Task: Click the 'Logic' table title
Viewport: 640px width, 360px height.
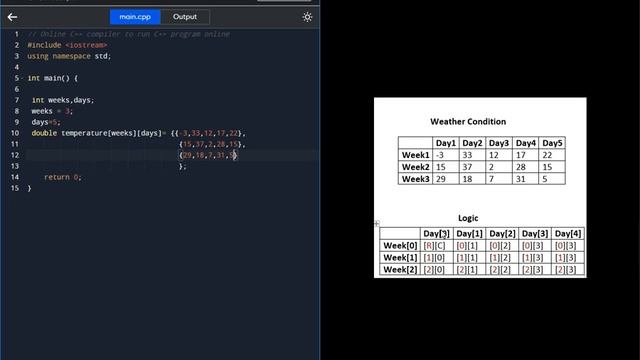Action: (x=468, y=218)
